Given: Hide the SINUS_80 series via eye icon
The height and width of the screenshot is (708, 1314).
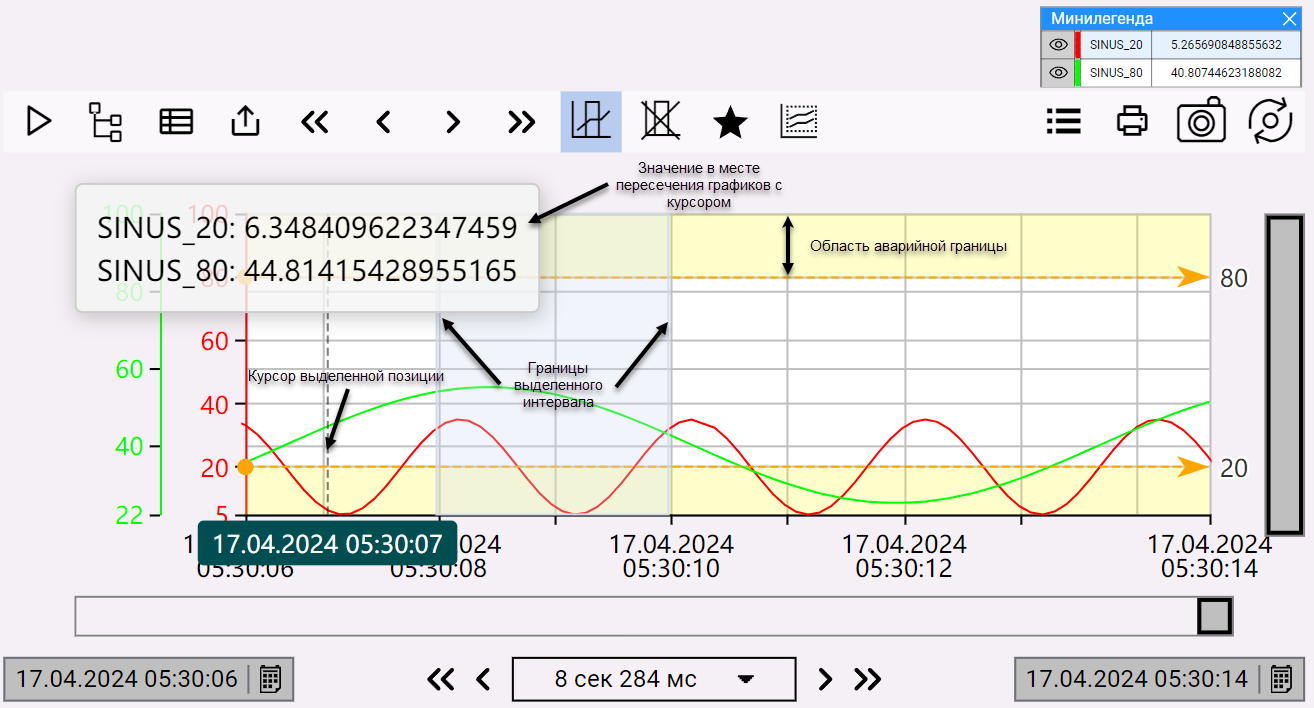Looking at the screenshot, I should tap(1057, 73).
